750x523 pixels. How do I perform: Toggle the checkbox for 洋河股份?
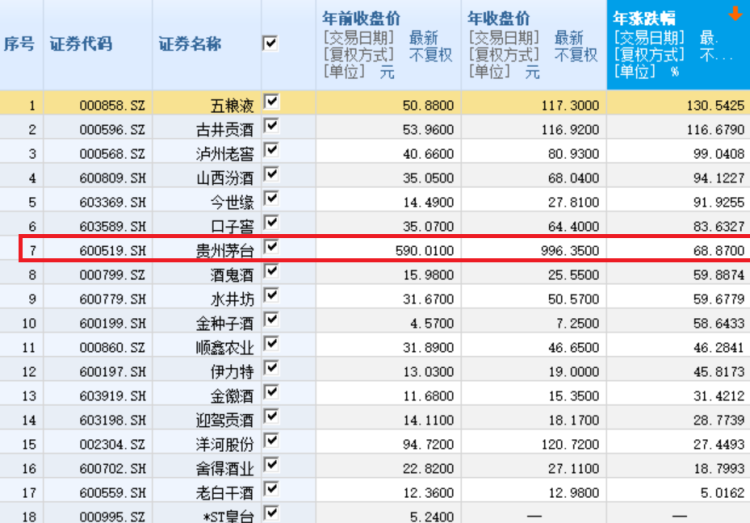pyautogui.click(x=271, y=441)
